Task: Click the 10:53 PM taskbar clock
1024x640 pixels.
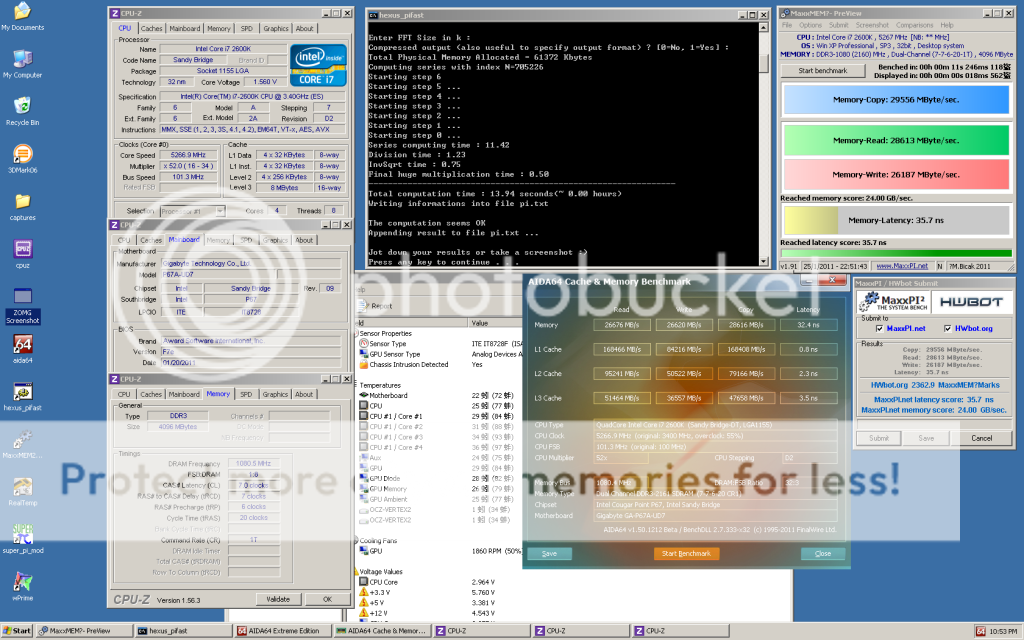Action: (1003, 632)
